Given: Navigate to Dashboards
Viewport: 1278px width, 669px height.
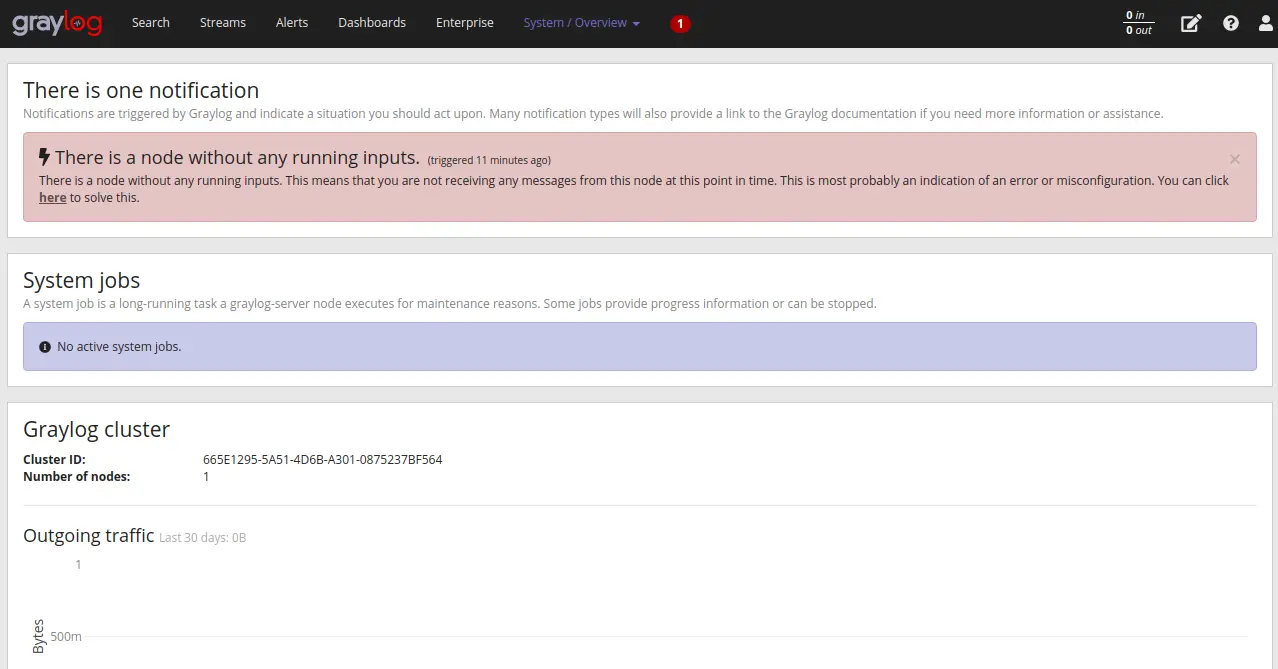Looking at the screenshot, I should 372,23.
